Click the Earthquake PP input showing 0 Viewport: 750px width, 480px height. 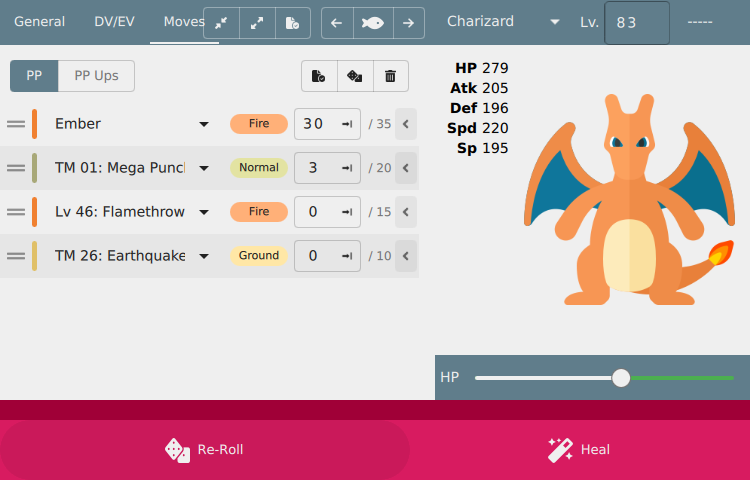[327, 256]
